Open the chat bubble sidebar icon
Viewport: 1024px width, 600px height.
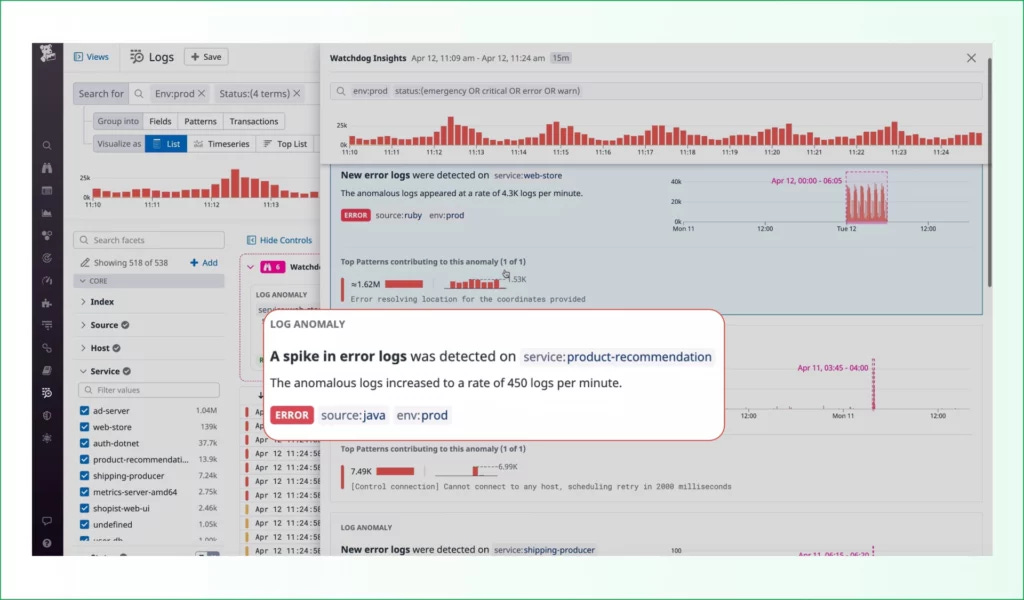47,521
